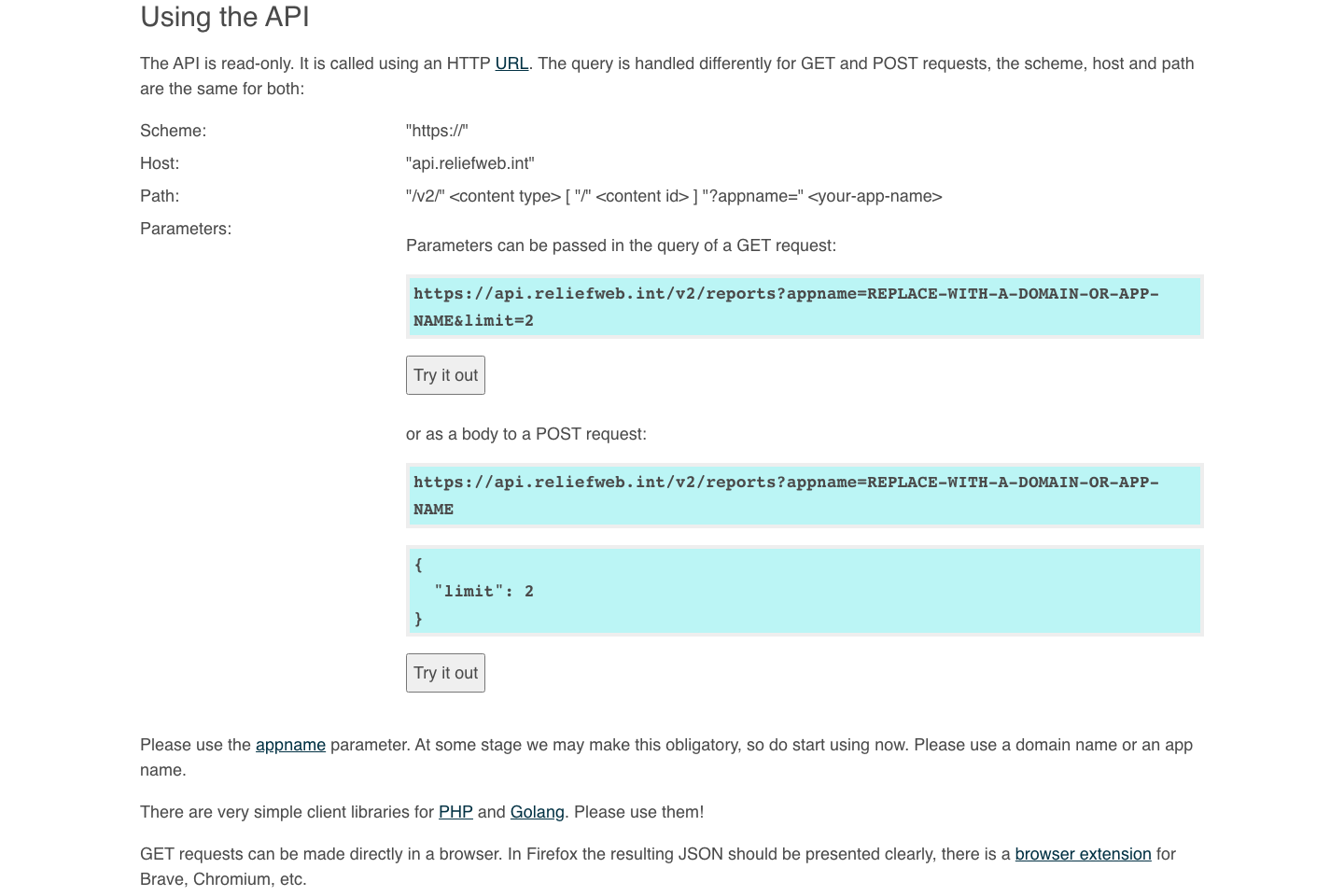Open the Golang client library link
The height and width of the screenshot is (896, 1344).
click(537, 812)
